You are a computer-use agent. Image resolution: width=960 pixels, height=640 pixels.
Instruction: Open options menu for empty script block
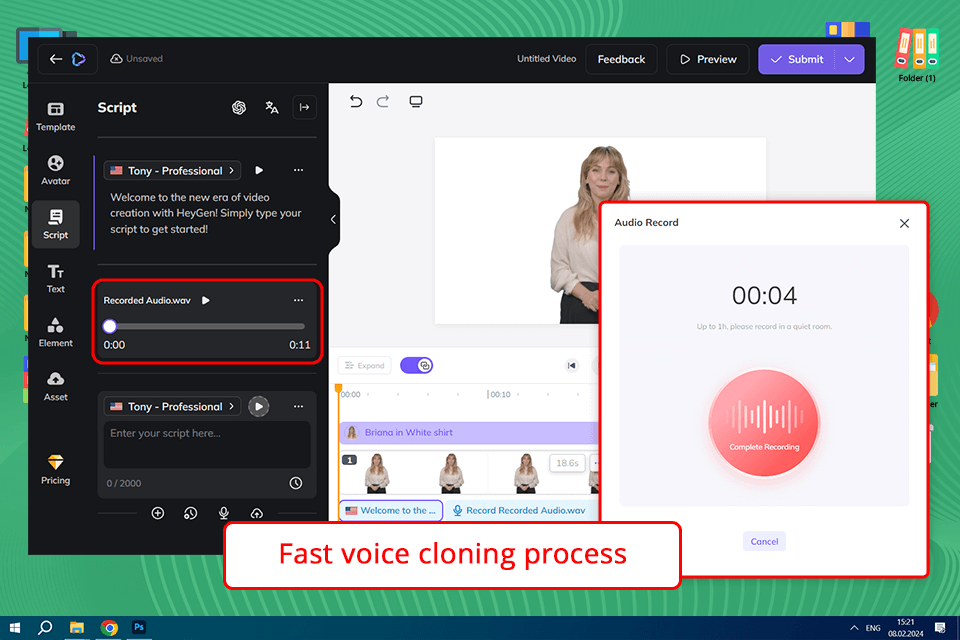[298, 406]
